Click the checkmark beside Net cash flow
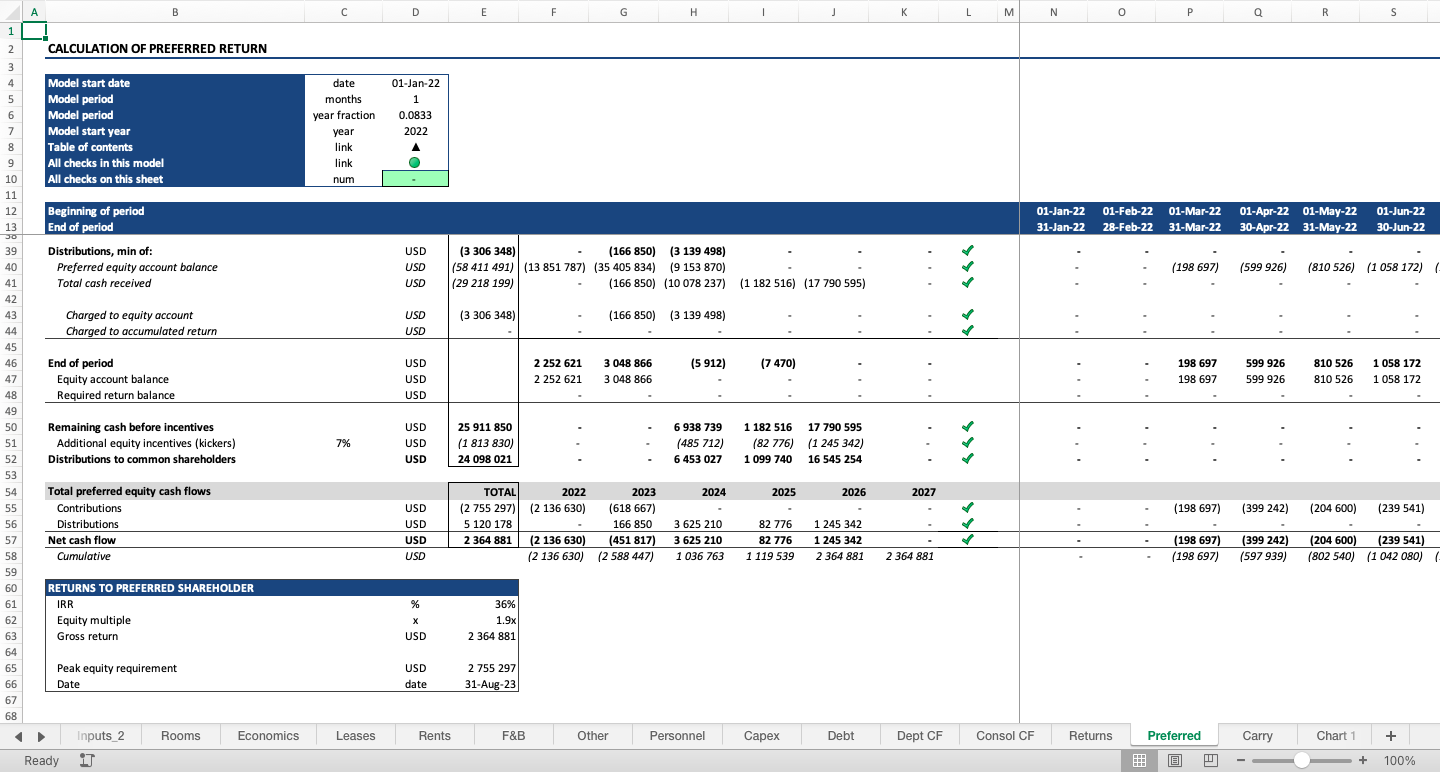This screenshot has height=772, width=1440. [967, 539]
